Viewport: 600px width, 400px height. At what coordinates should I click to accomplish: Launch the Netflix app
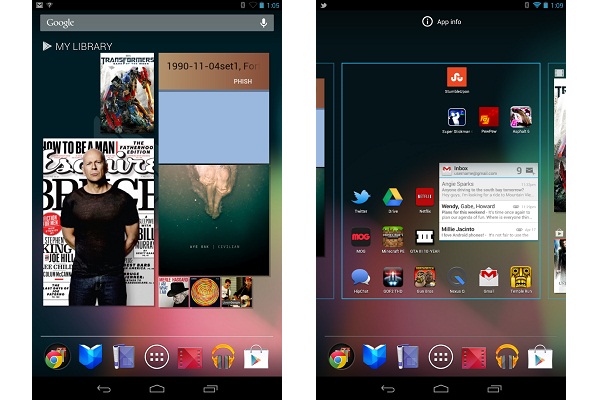coord(424,196)
